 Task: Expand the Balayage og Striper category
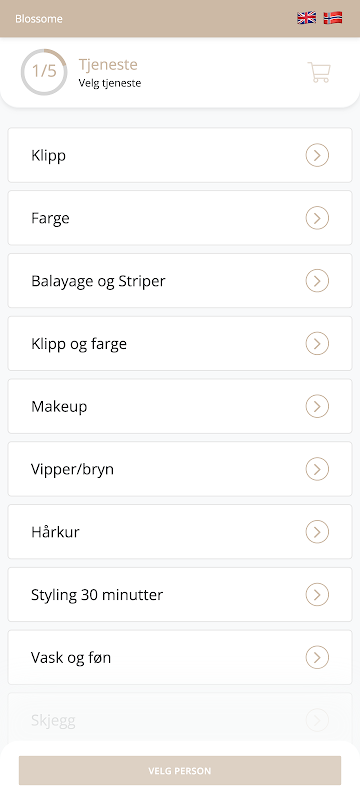pyautogui.click(x=180, y=281)
